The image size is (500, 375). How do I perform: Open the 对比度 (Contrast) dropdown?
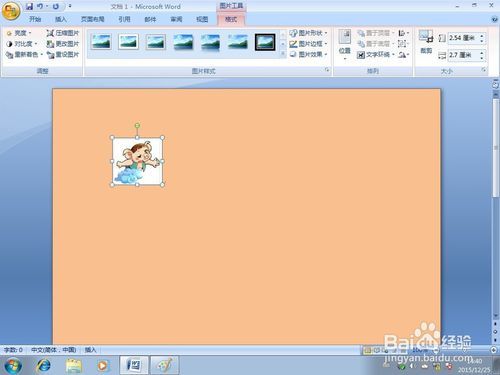click(x=22, y=44)
